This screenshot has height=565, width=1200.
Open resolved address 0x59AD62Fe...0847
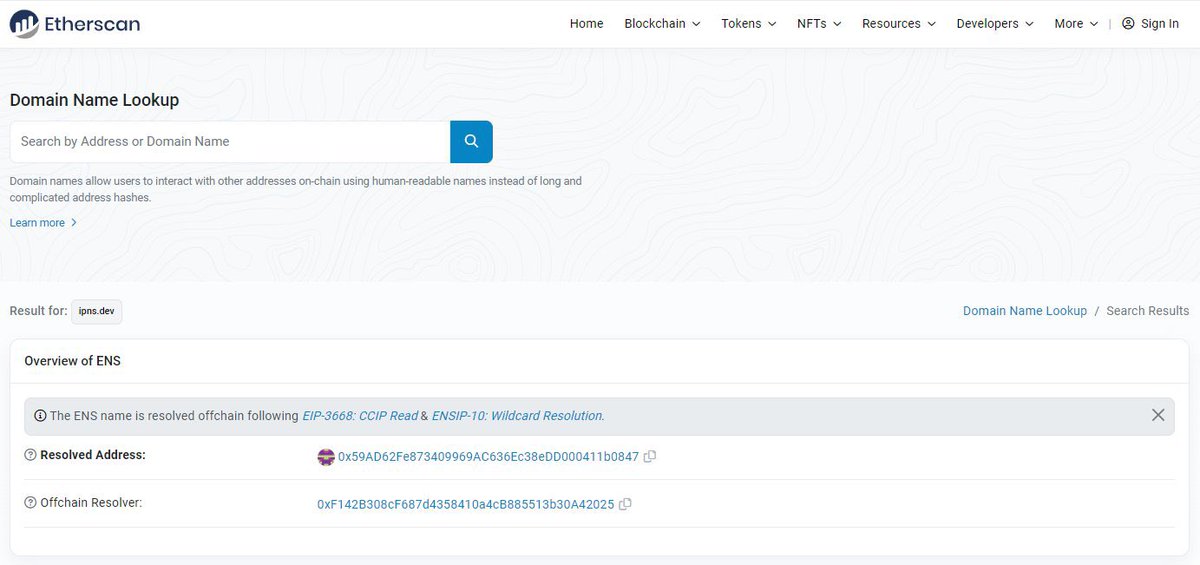coord(488,457)
